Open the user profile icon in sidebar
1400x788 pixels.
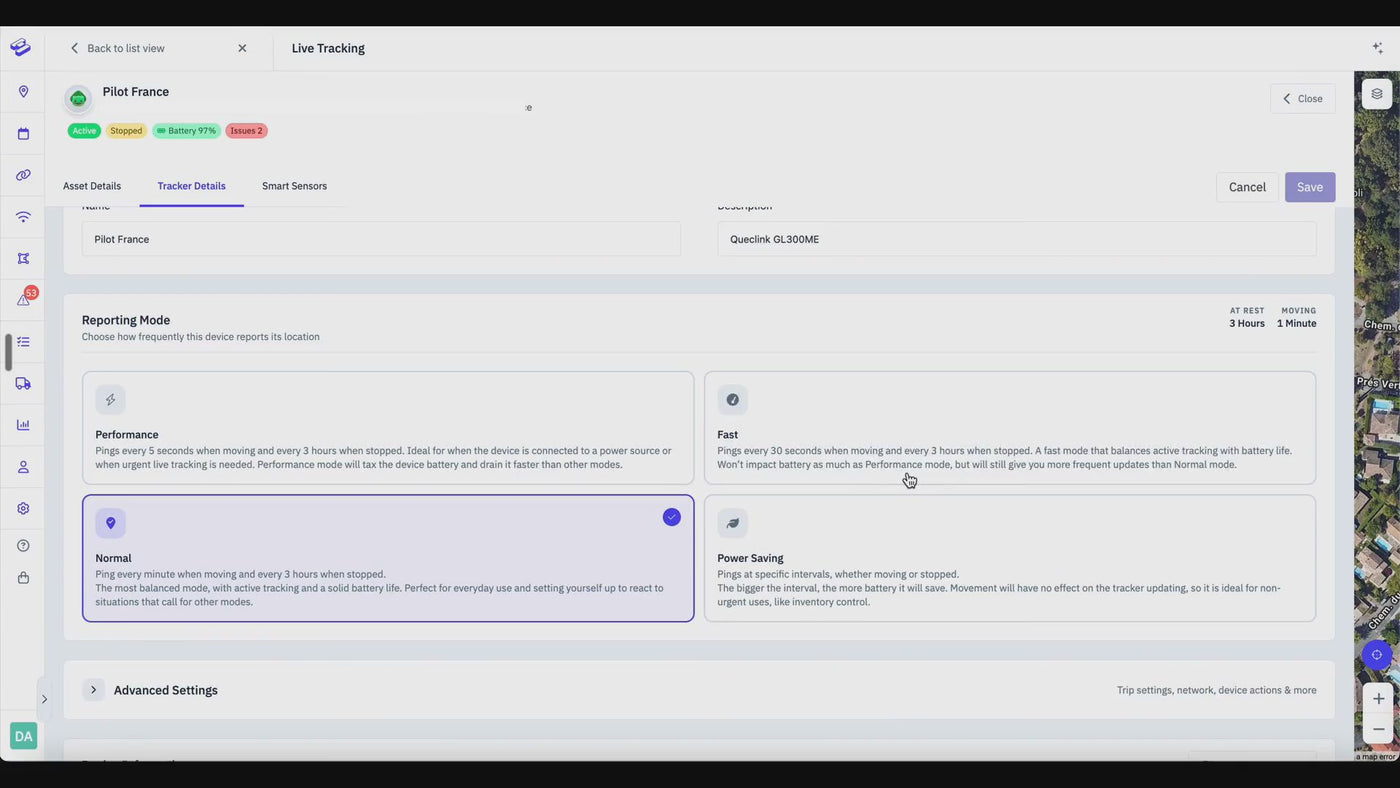[x=23, y=467]
